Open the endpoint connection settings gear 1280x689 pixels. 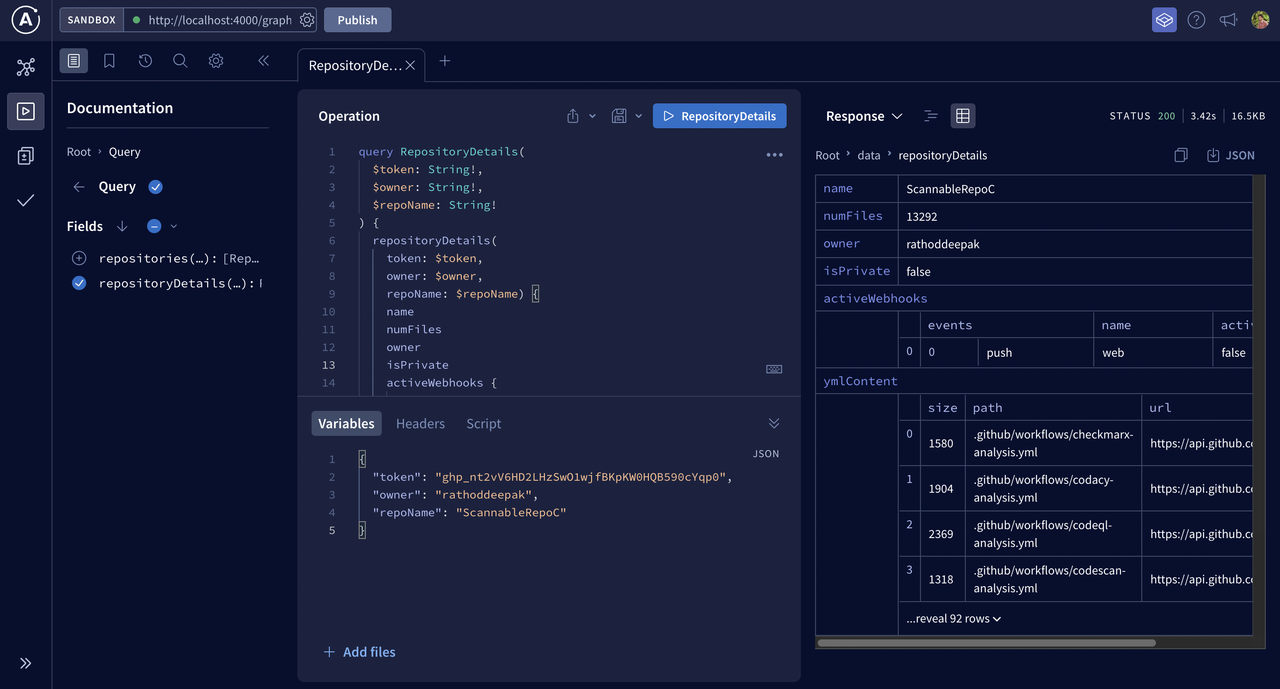(307, 20)
